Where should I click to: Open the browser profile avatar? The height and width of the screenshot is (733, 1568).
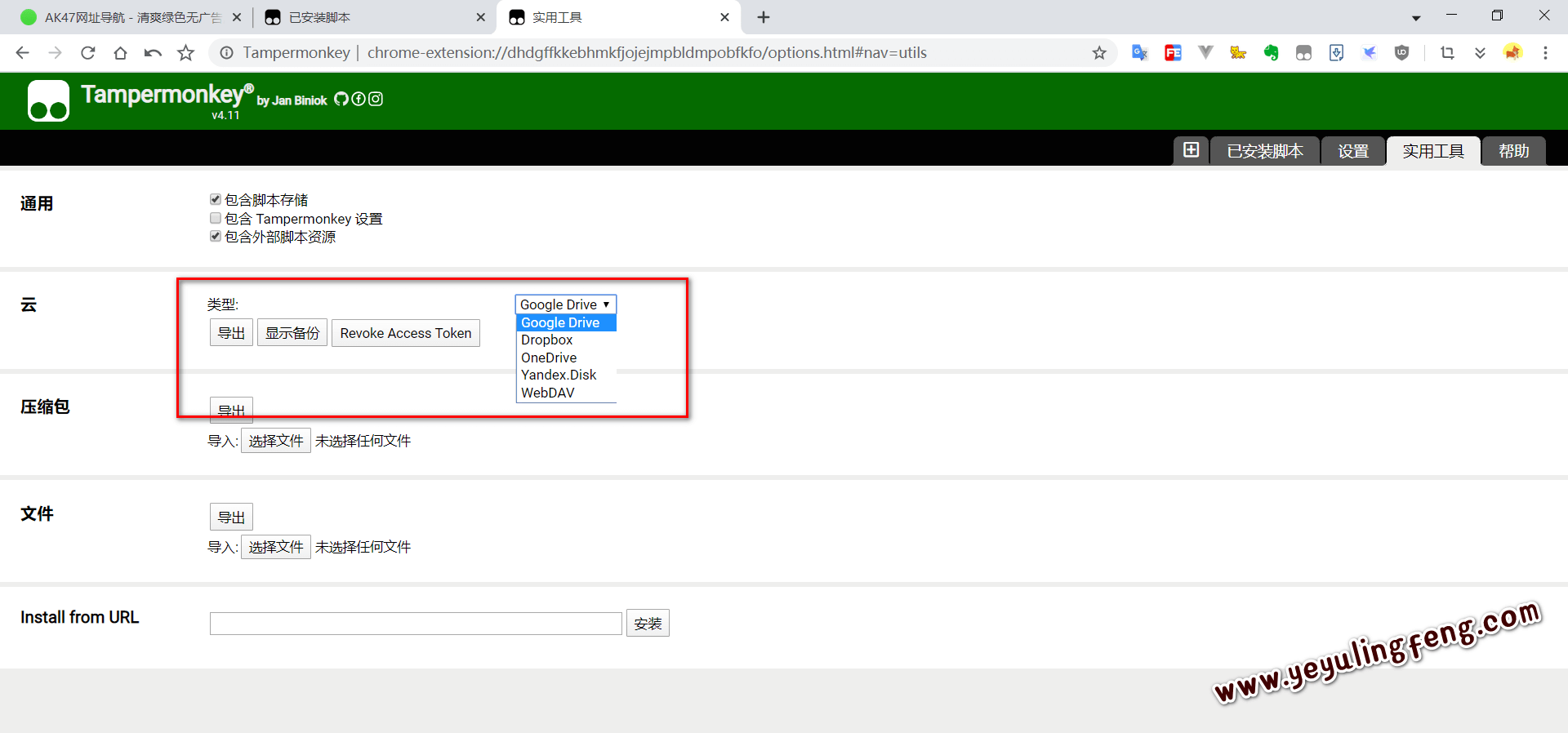pos(1512,53)
